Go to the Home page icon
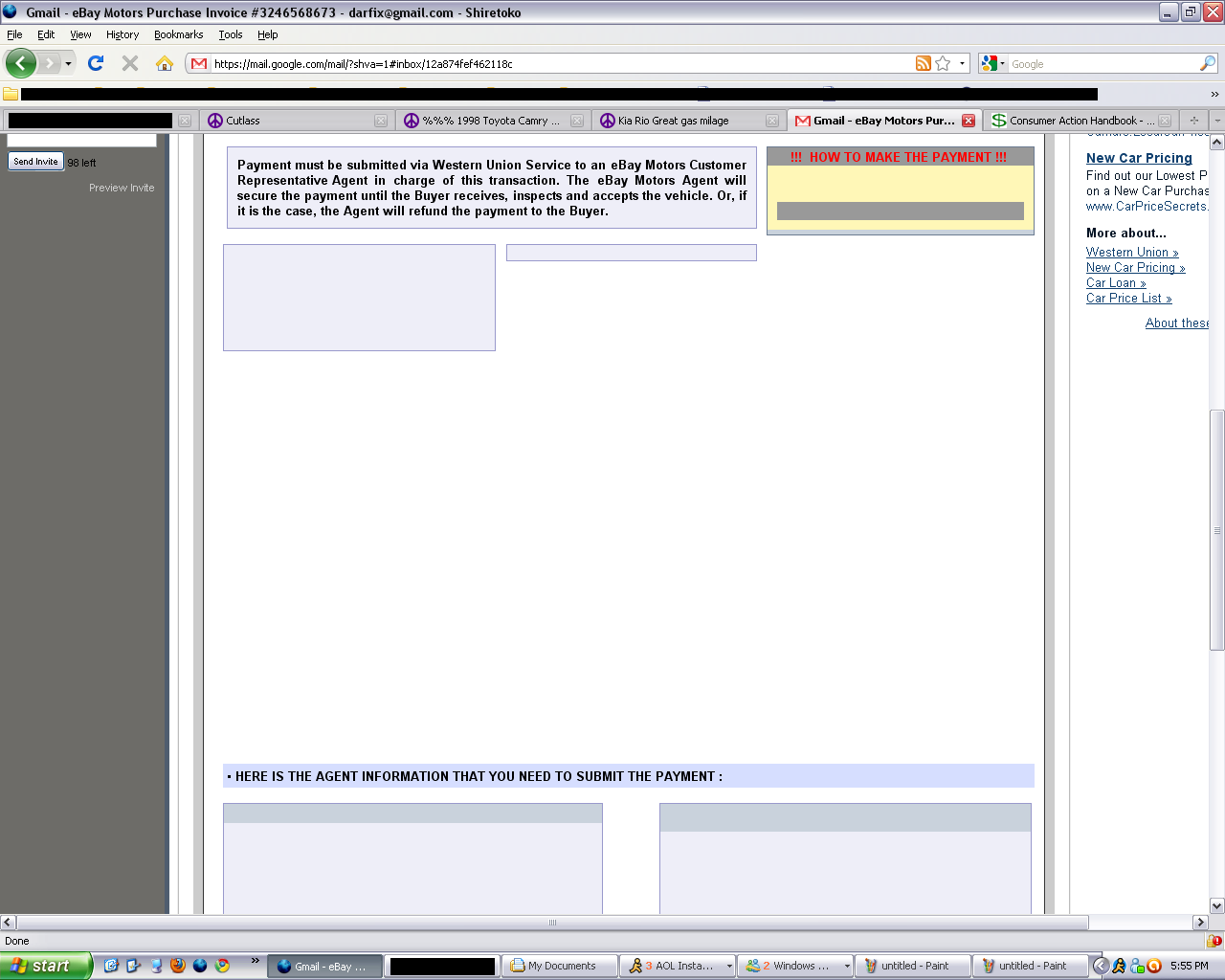Screen dimensions: 1225x980 [165, 63]
